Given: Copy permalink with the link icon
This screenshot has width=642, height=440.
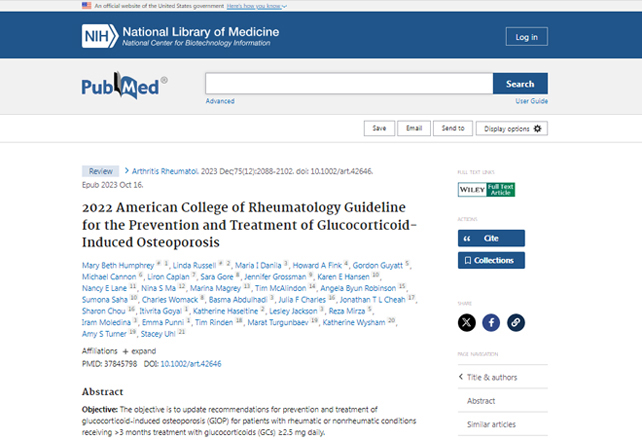Looking at the screenshot, I should pyautogui.click(x=515, y=323).
